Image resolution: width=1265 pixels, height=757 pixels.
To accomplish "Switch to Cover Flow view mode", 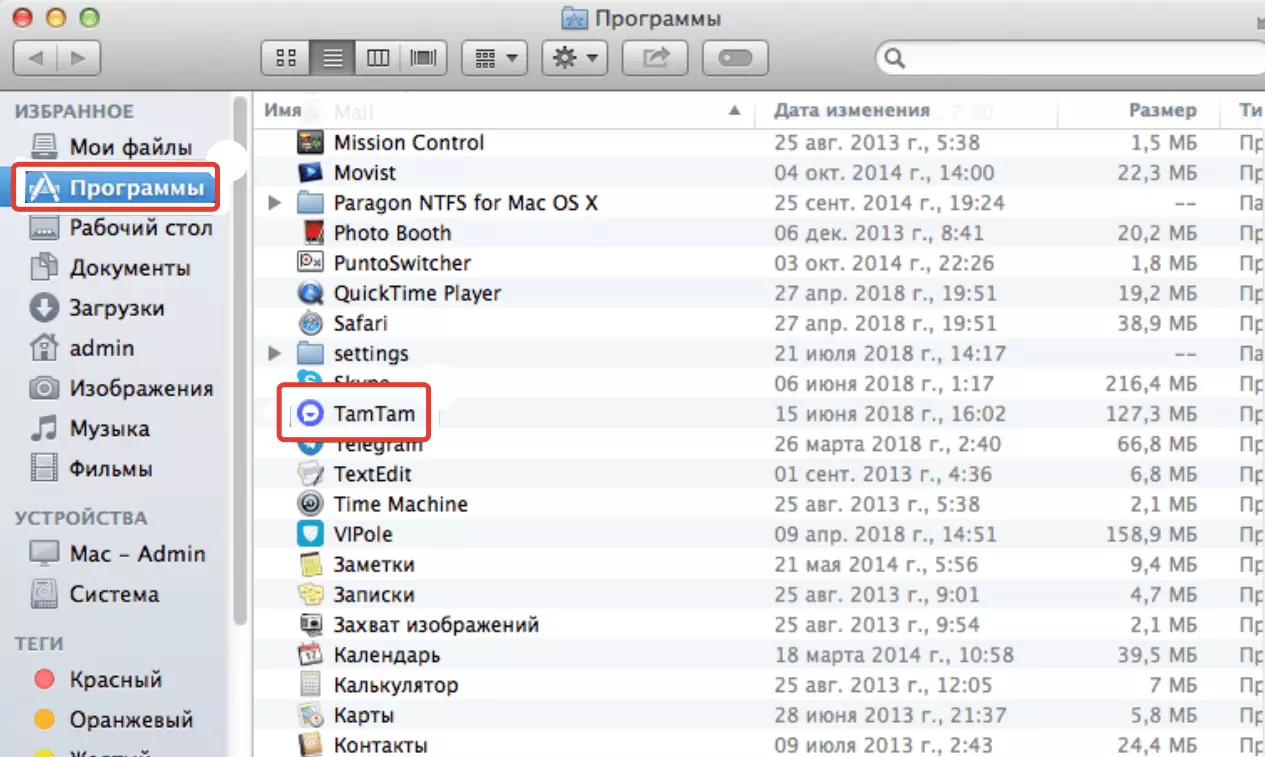I will click(424, 58).
